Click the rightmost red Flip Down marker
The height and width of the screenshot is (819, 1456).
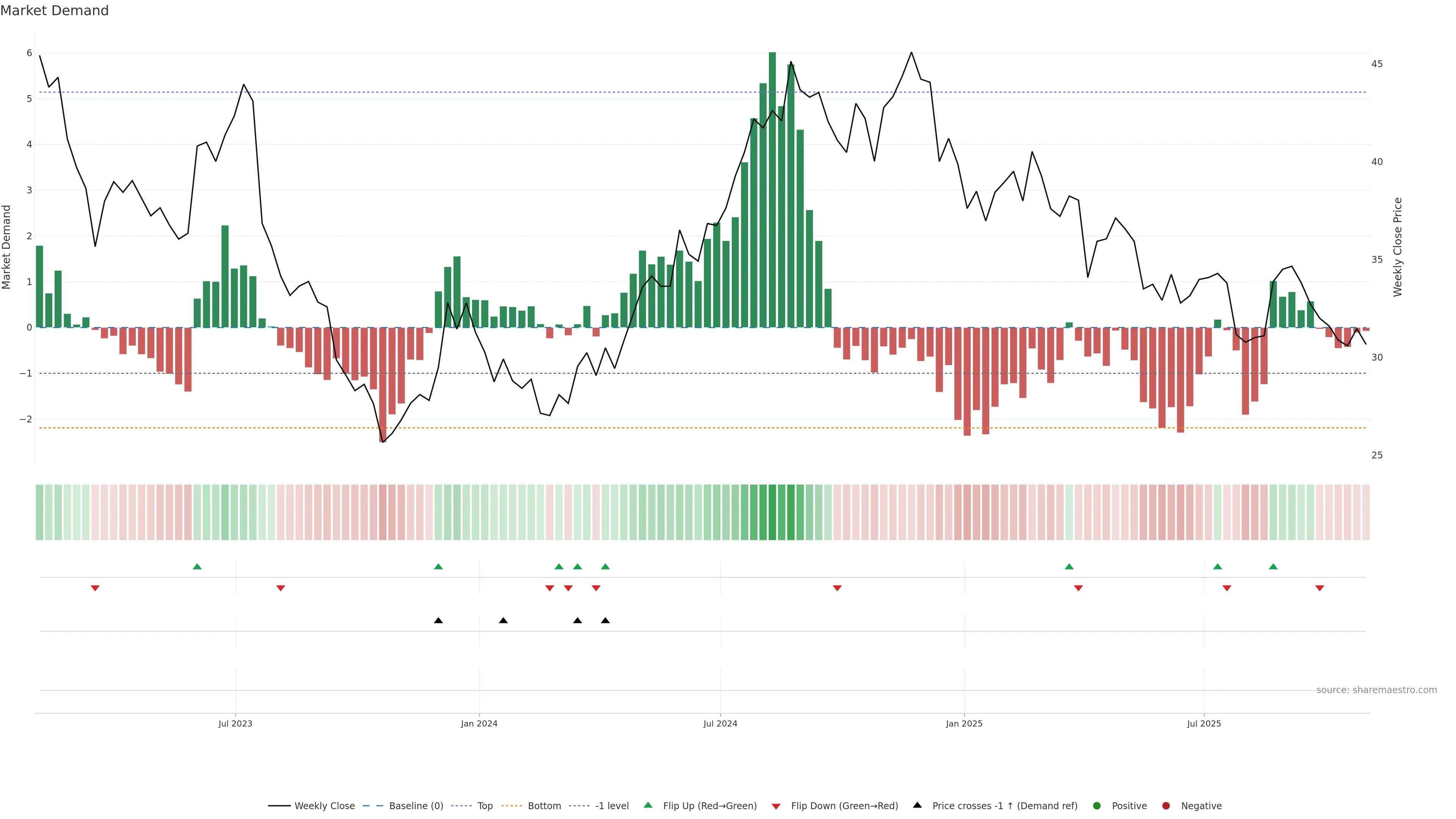pyautogui.click(x=1320, y=588)
